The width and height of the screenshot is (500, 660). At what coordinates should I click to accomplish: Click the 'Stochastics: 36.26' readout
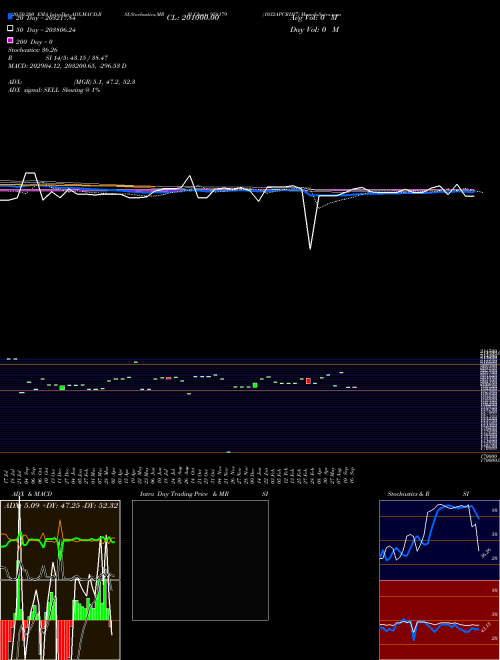tap(32, 50)
